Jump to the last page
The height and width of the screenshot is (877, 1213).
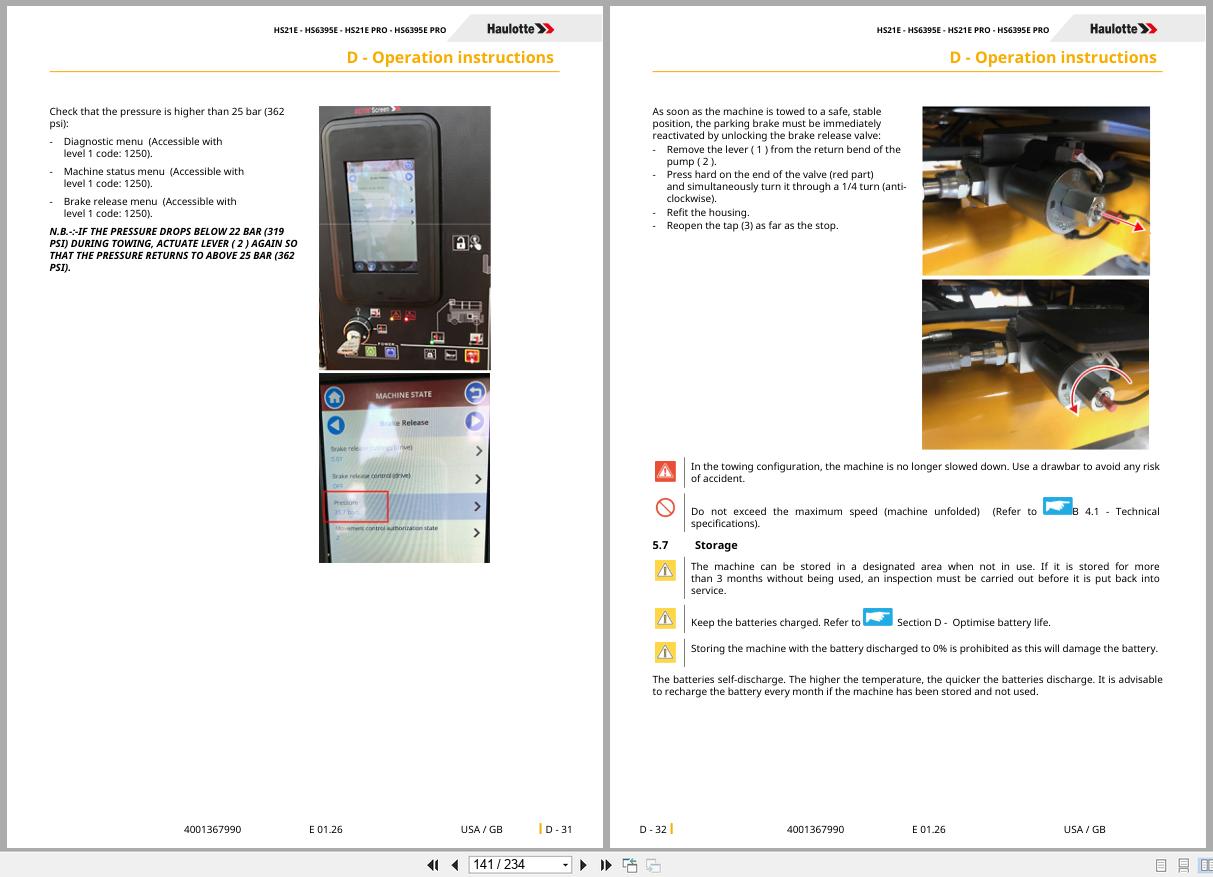tap(606, 865)
